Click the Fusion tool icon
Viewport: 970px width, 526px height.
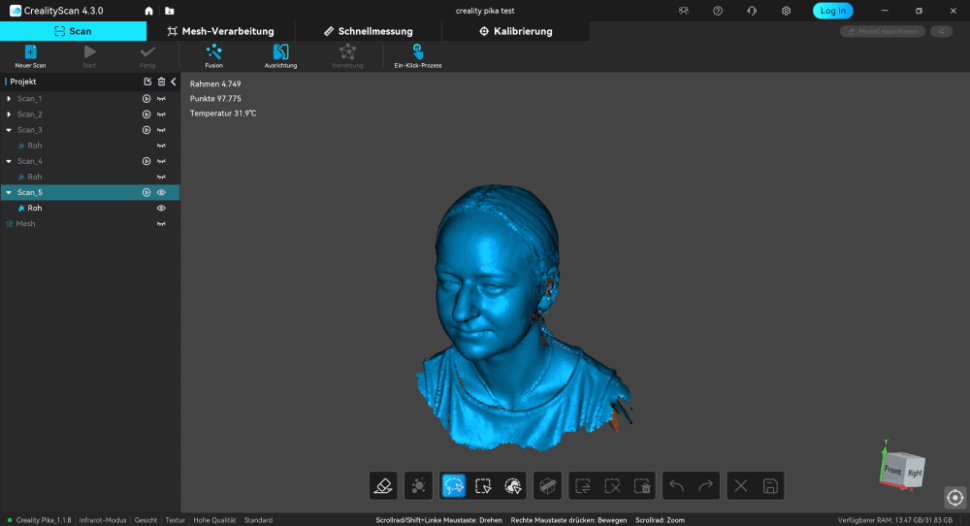[x=213, y=56]
